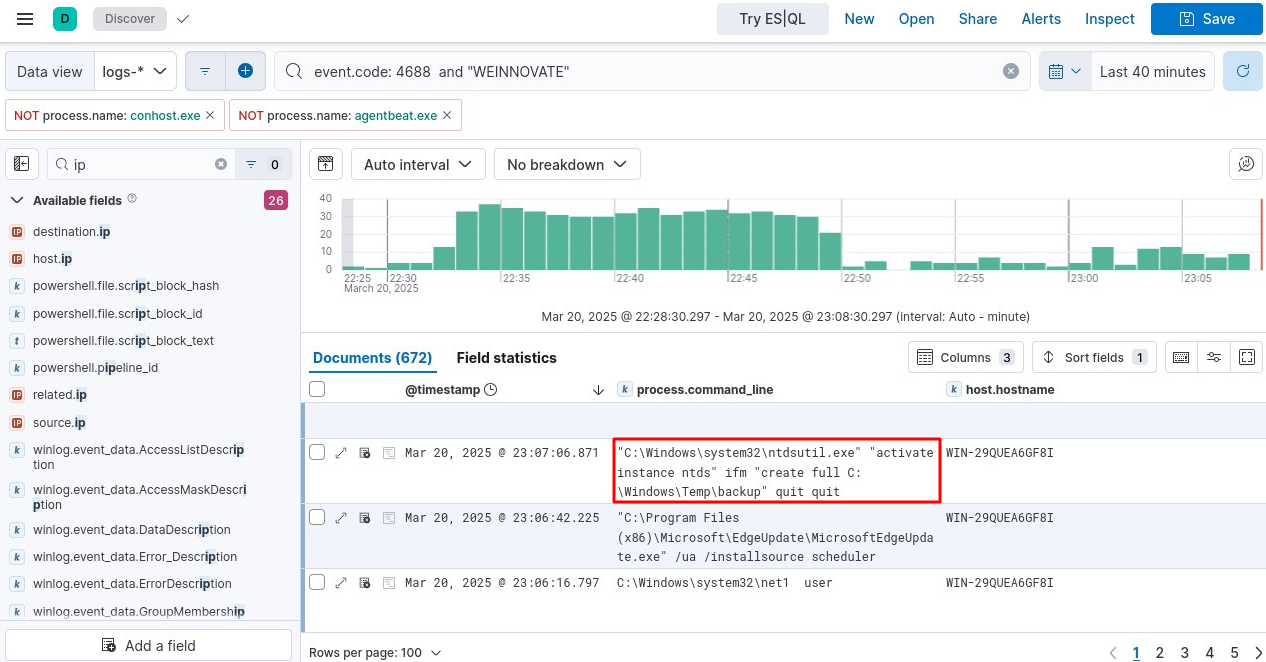Viewport: 1266px width, 662px height.
Task: Collapse the field list sidebar
Action: [x=22, y=164]
